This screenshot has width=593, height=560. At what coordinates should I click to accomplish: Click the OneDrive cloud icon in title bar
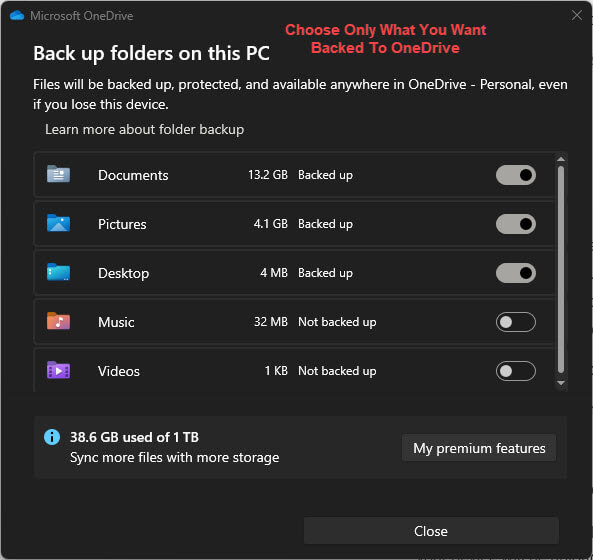(17, 16)
